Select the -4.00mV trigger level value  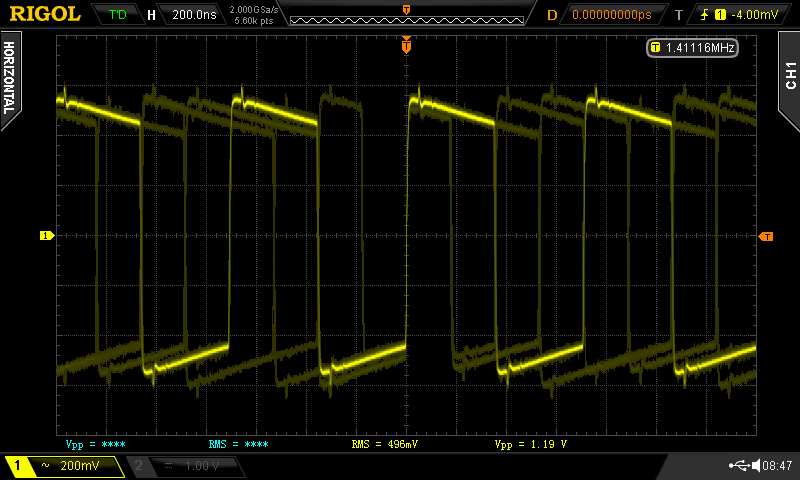(x=755, y=15)
